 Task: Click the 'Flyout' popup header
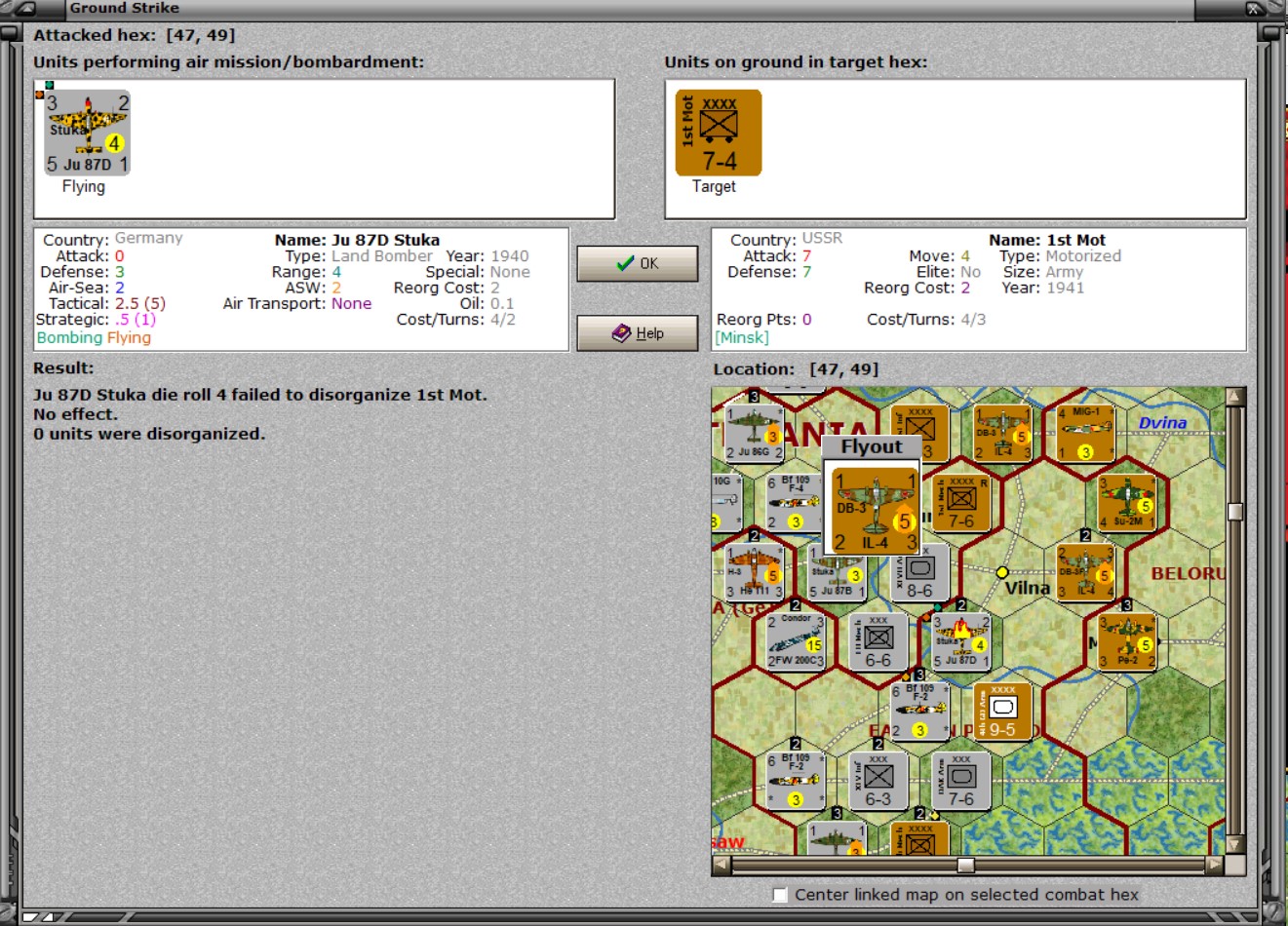coord(872,446)
